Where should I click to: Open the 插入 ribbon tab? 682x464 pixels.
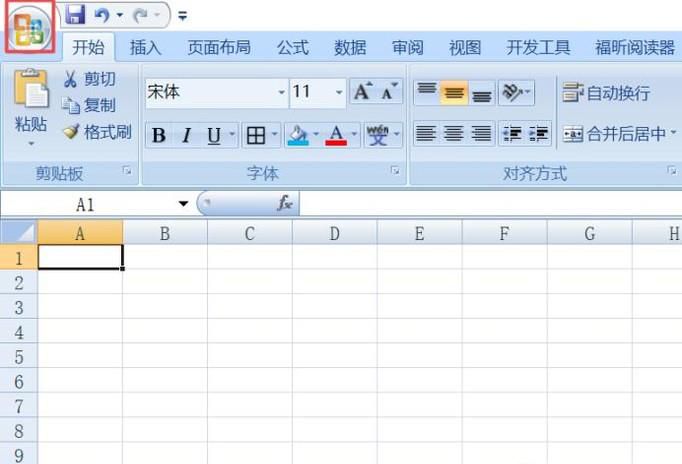pyautogui.click(x=146, y=47)
